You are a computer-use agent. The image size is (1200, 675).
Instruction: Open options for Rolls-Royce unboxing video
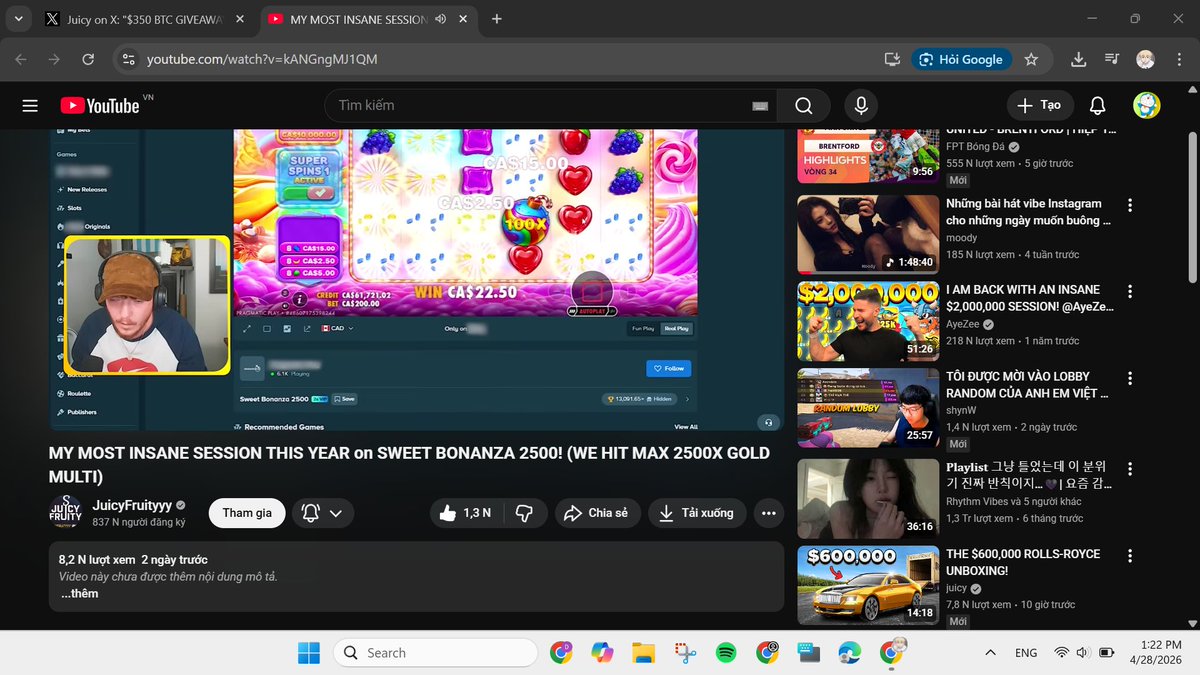[1130, 556]
